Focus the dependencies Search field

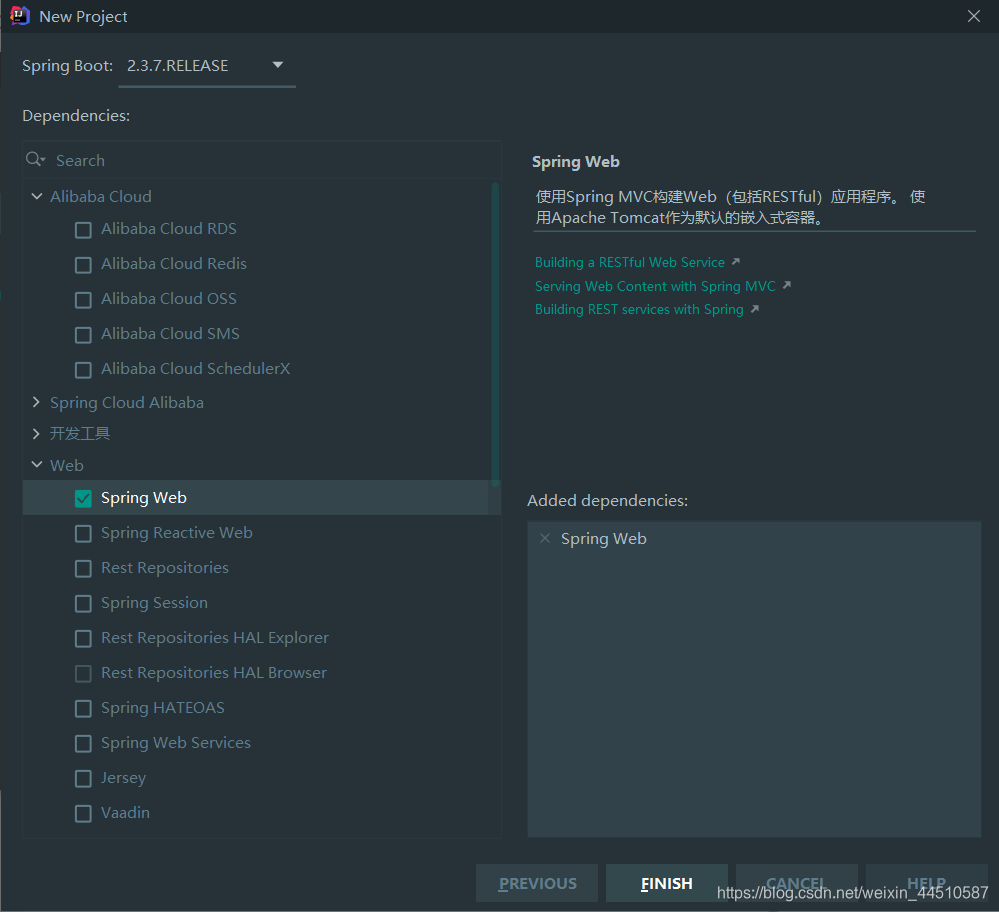click(261, 160)
